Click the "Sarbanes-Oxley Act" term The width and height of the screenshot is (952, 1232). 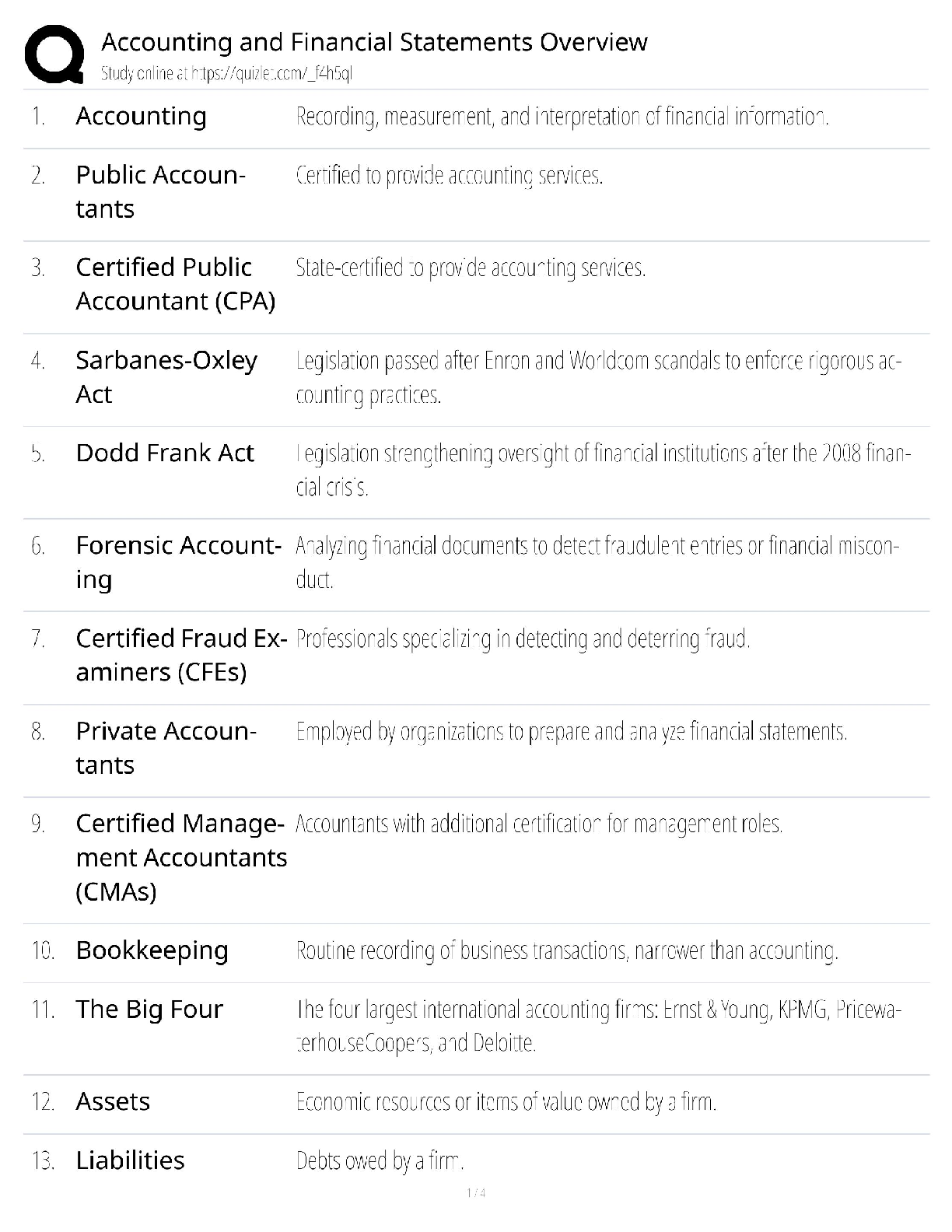click(166, 377)
